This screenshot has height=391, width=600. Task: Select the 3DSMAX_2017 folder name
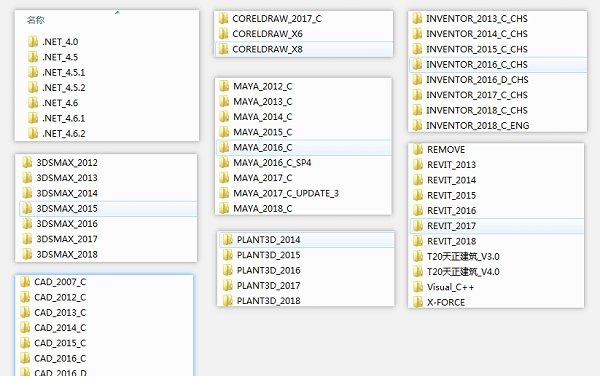tap(67, 239)
